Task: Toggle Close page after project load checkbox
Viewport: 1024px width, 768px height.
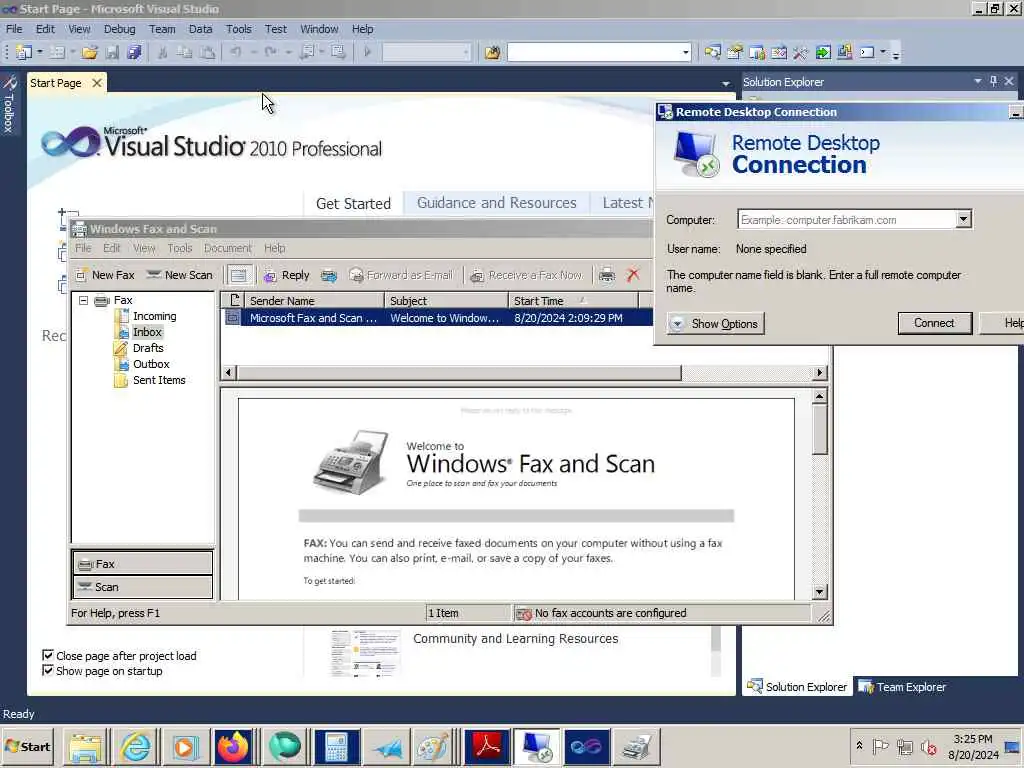Action: [x=48, y=655]
